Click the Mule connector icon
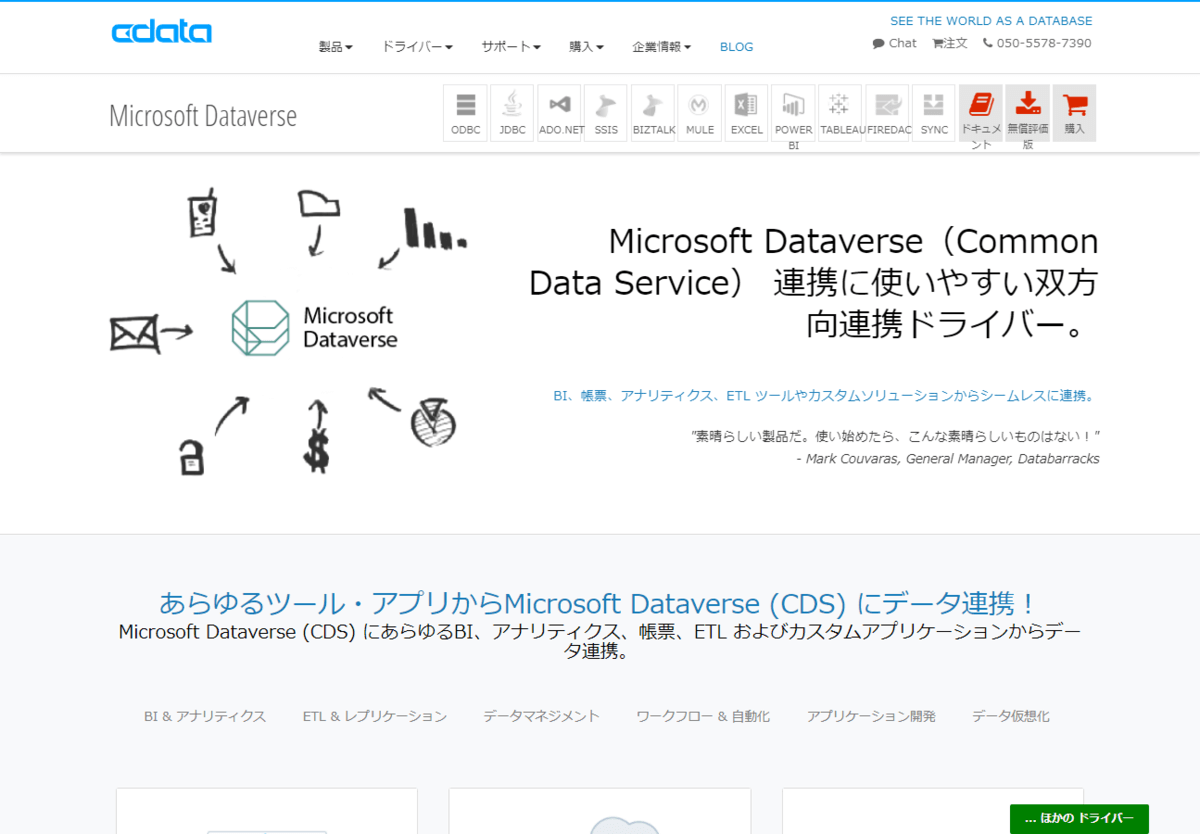1200x834 pixels. click(700, 113)
